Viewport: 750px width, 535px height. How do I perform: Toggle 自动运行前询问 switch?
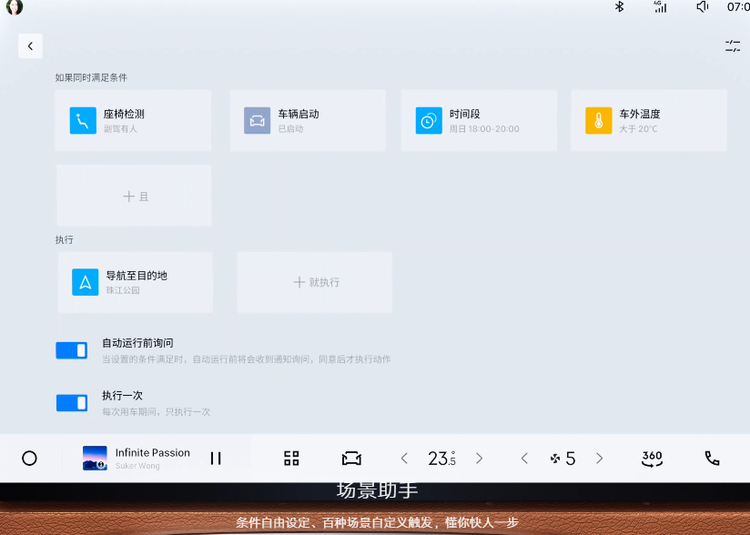point(72,350)
